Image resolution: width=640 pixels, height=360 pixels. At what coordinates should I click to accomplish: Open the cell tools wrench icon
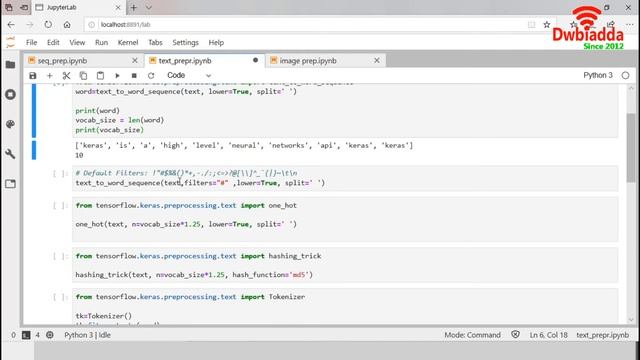tap(11, 154)
